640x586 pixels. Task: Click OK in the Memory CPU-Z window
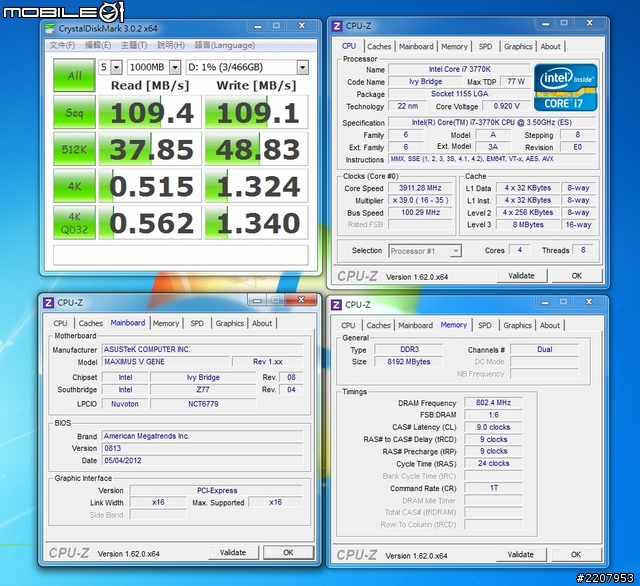[x=576, y=555]
